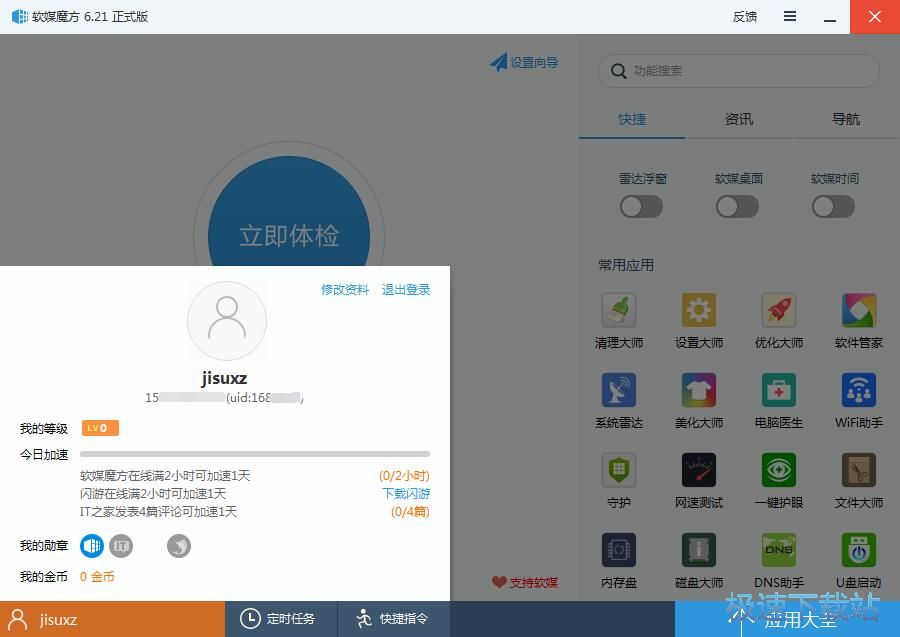
Task: Toggle the 雷达浮窗 switch
Action: click(x=641, y=207)
